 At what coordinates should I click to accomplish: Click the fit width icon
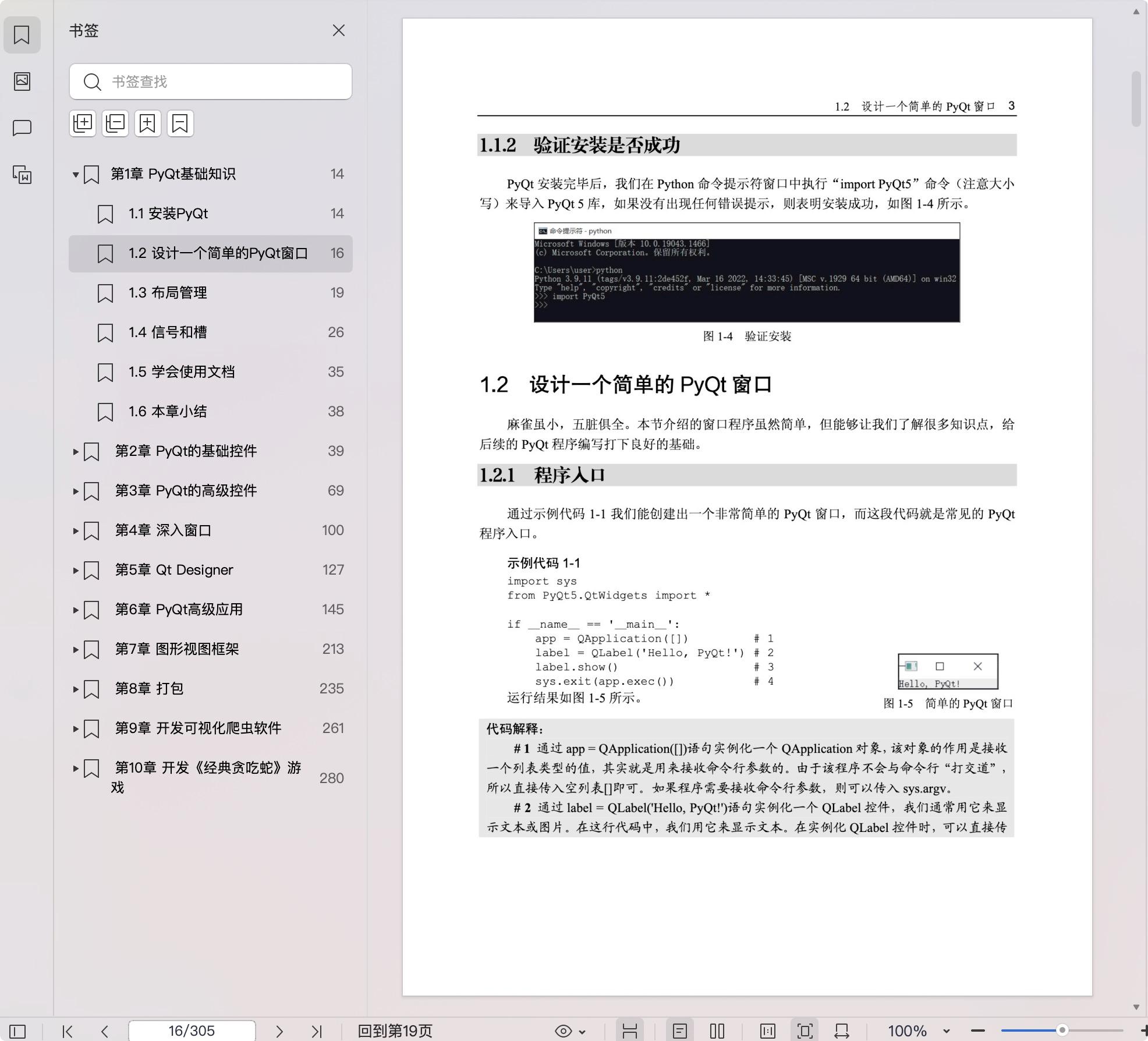pyautogui.click(x=842, y=1031)
